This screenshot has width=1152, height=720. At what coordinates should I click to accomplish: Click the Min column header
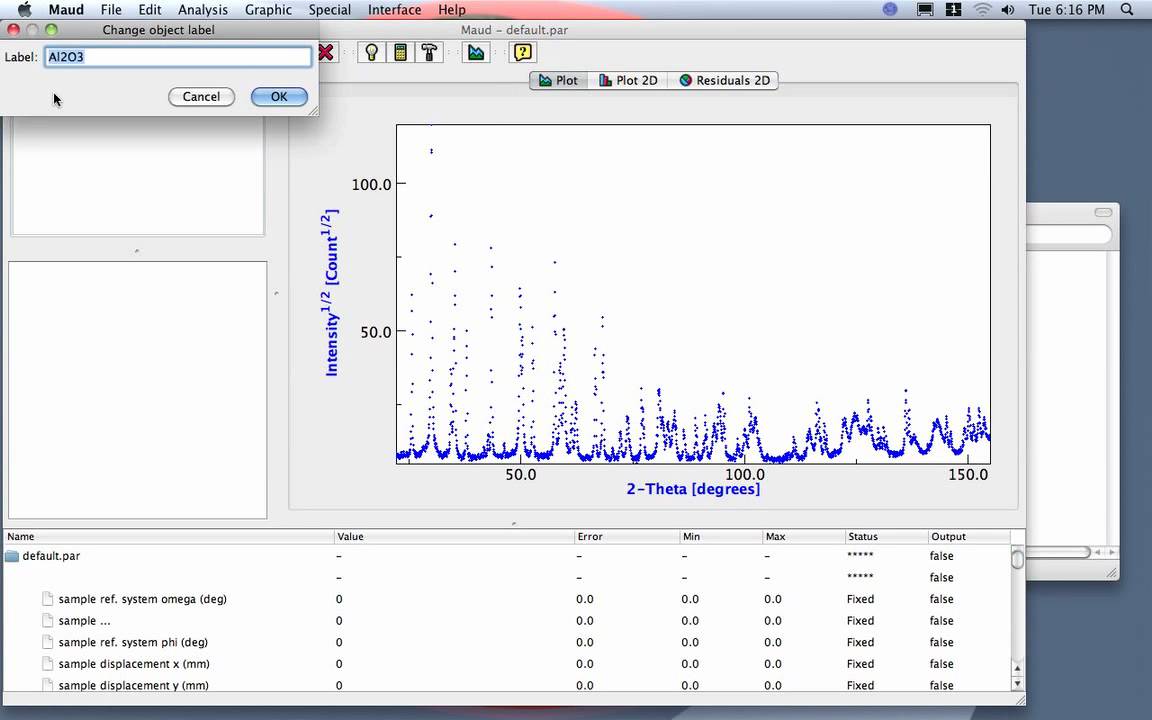721,536
